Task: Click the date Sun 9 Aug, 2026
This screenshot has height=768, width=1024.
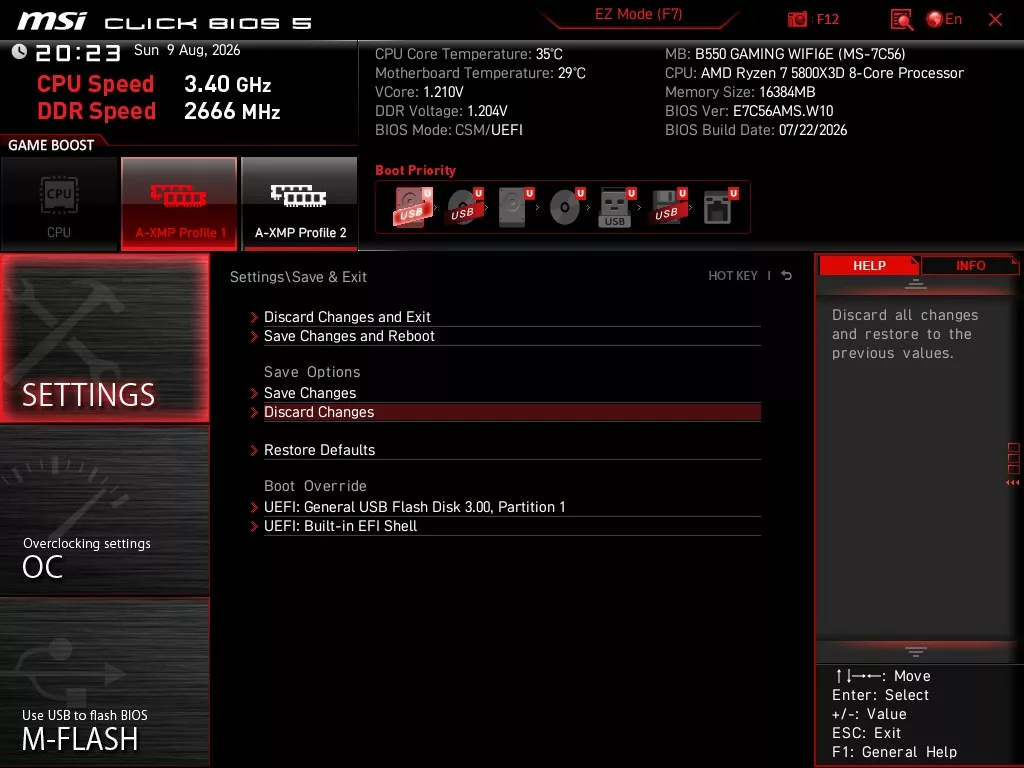Action: (187, 50)
